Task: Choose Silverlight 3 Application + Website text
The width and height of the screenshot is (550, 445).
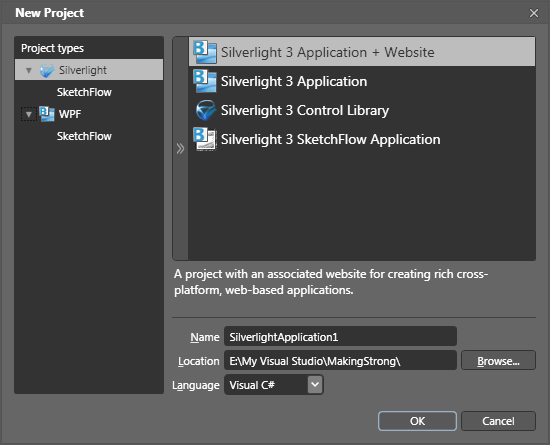Action: click(x=327, y=52)
